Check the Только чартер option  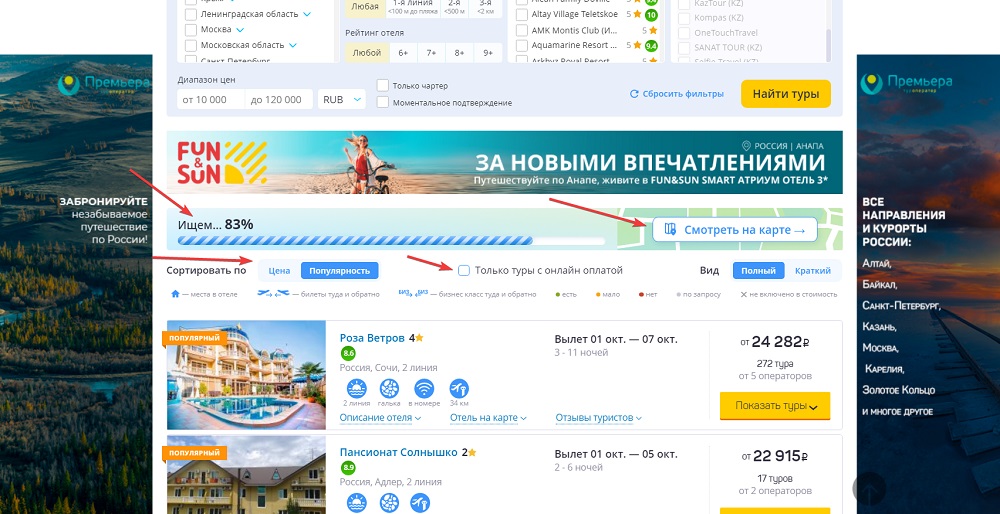(383, 85)
